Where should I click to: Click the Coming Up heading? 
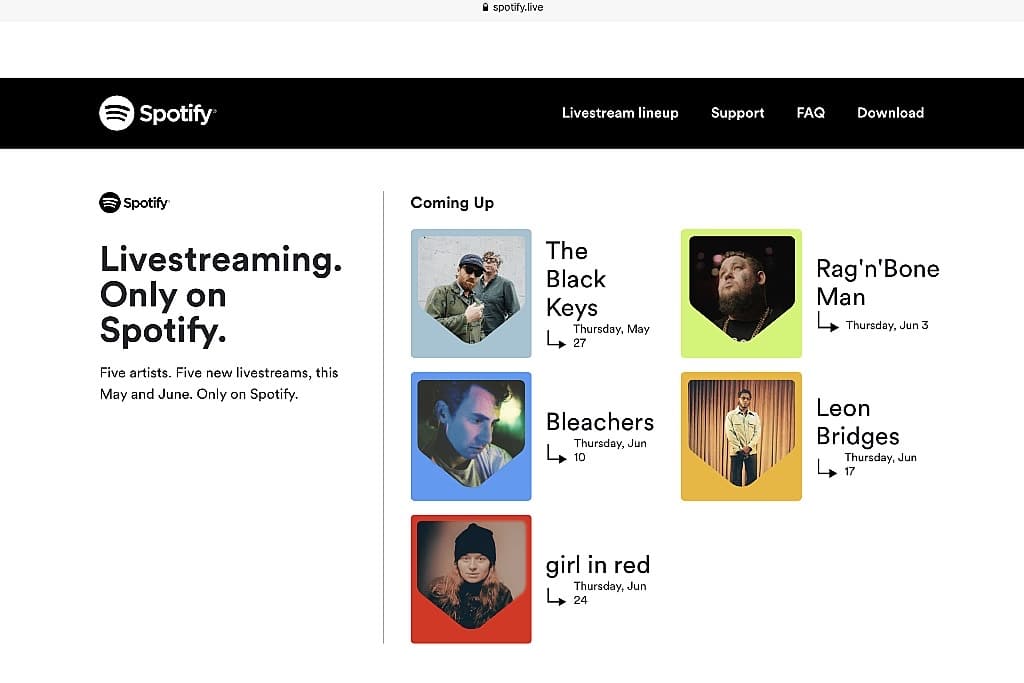coord(452,203)
